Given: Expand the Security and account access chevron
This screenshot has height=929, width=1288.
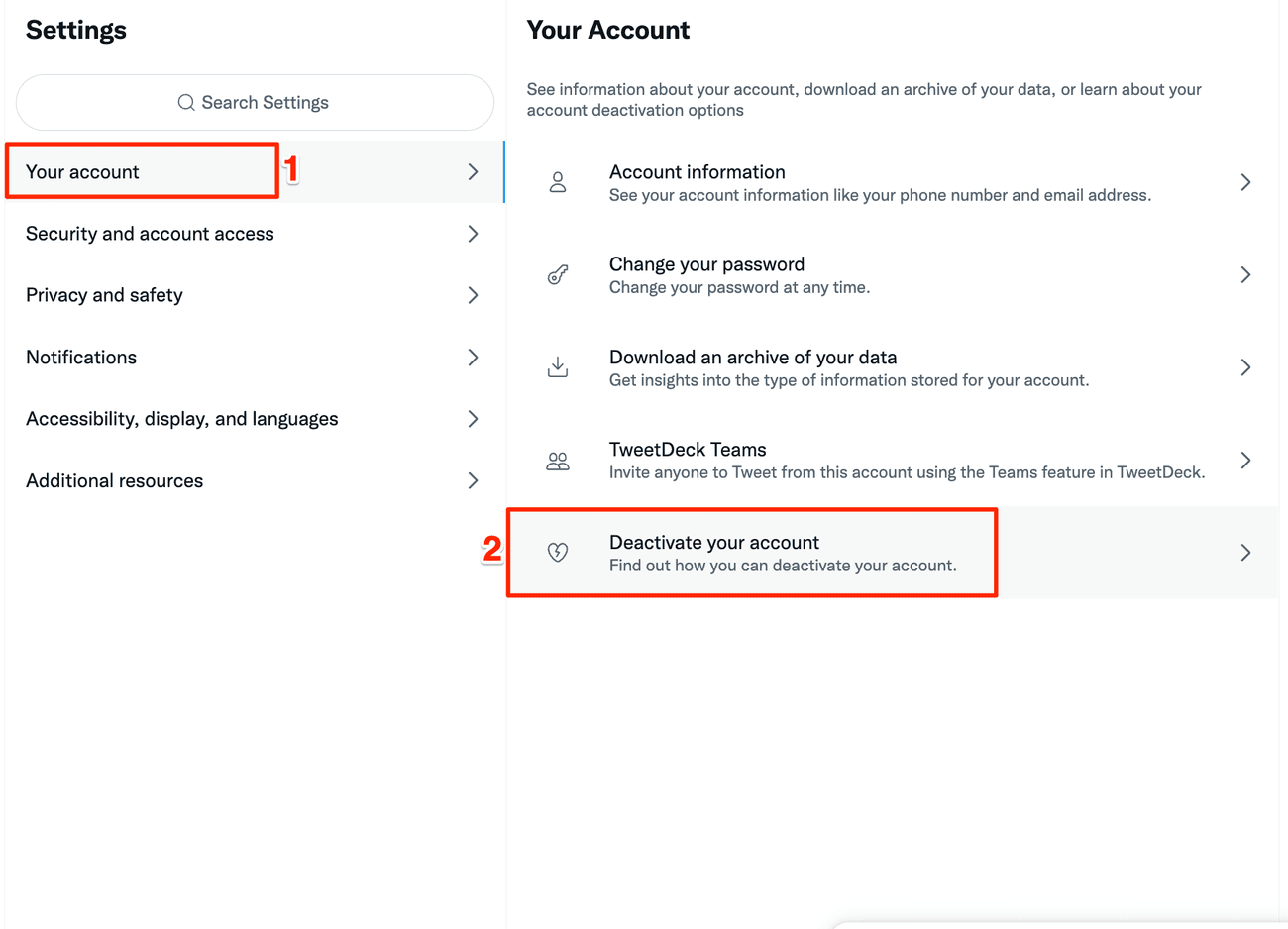Looking at the screenshot, I should point(473,234).
